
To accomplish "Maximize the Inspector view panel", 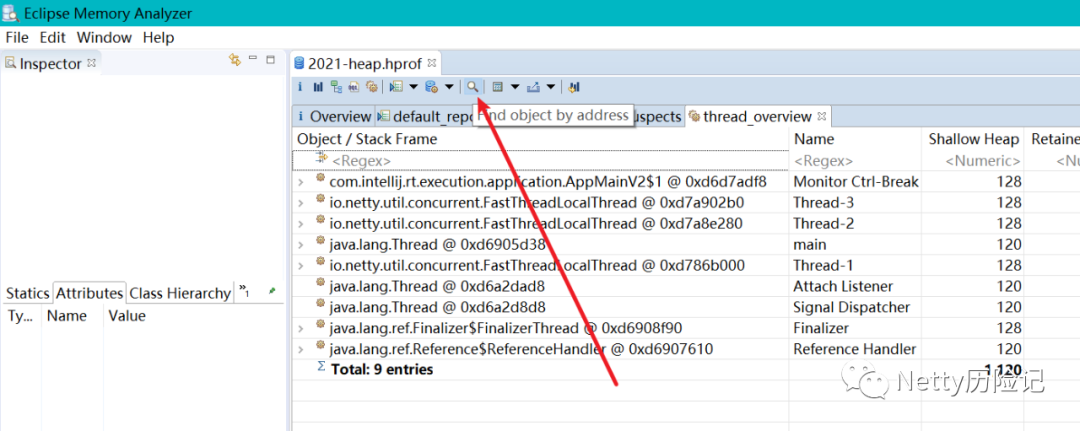I will 271,59.
